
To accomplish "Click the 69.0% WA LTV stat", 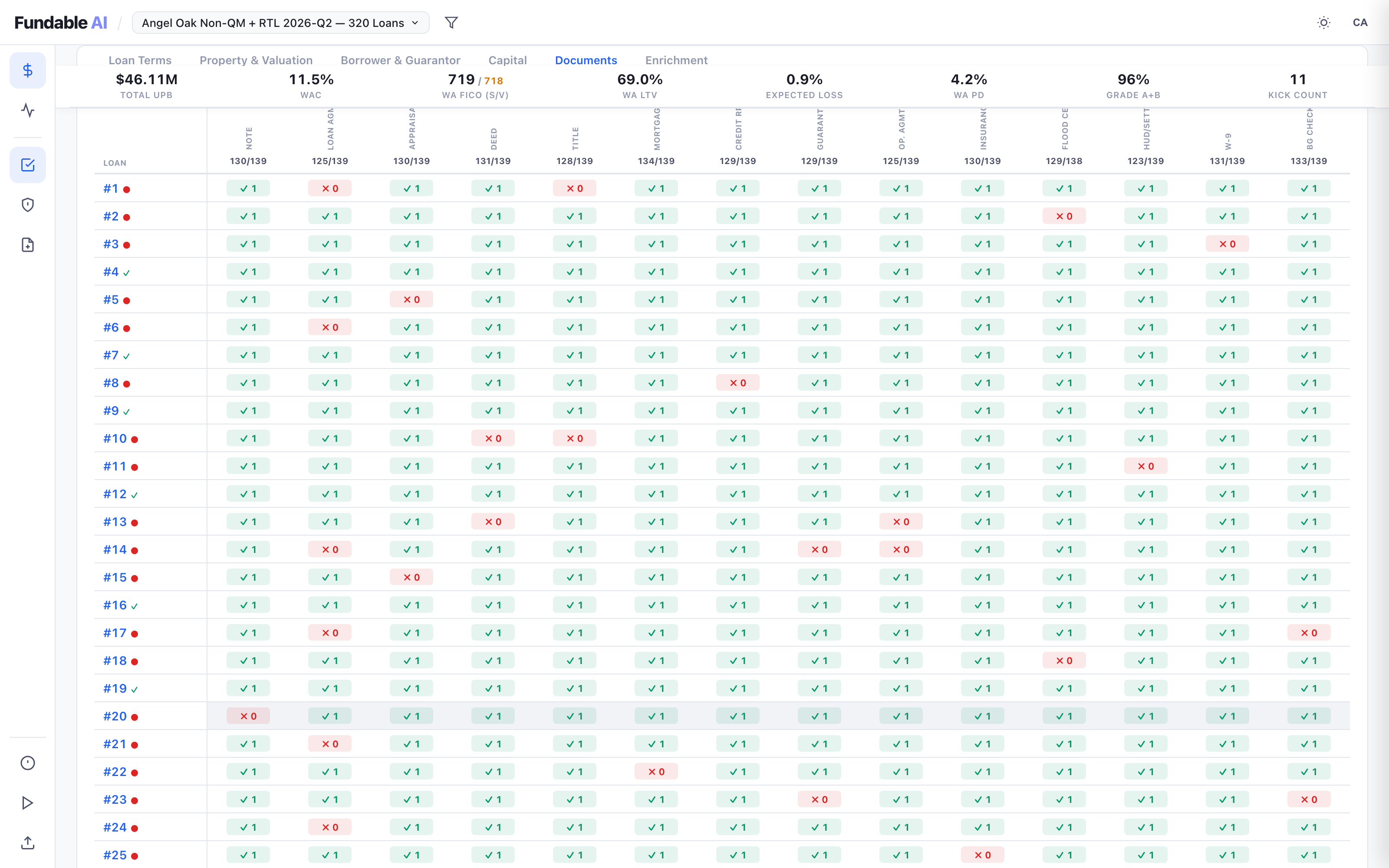I will point(640,85).
